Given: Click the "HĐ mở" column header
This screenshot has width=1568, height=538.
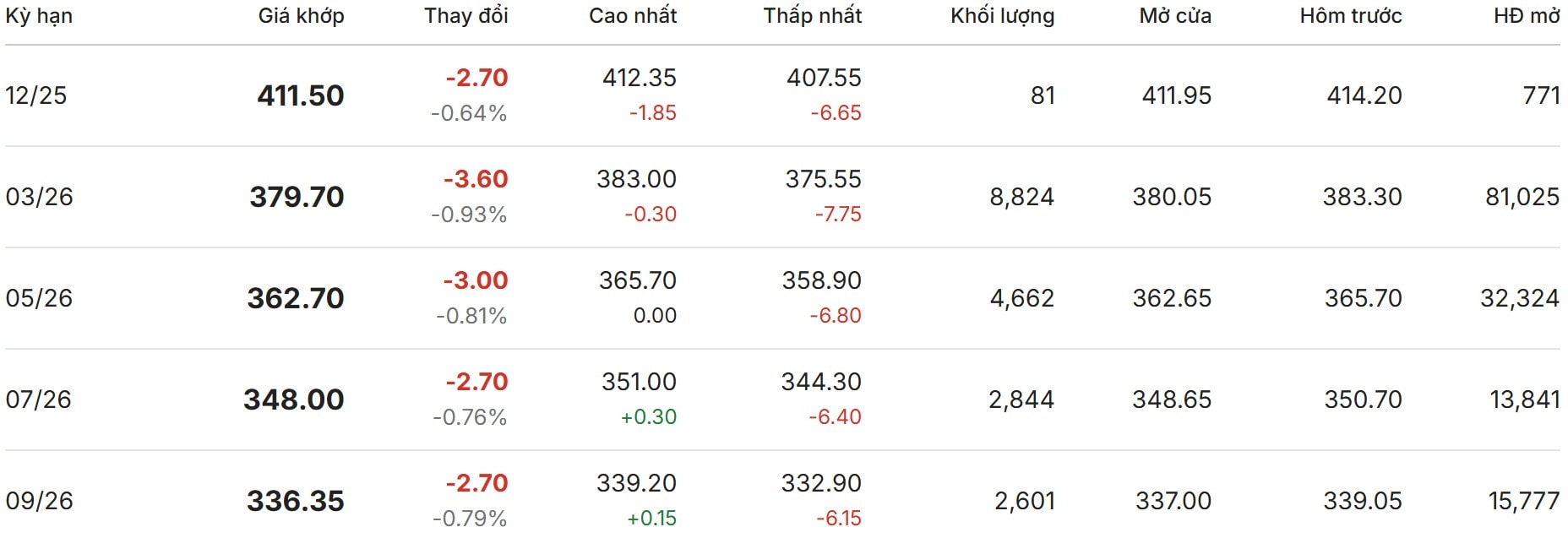Looking at the screenshot, I should [1526, 16].
